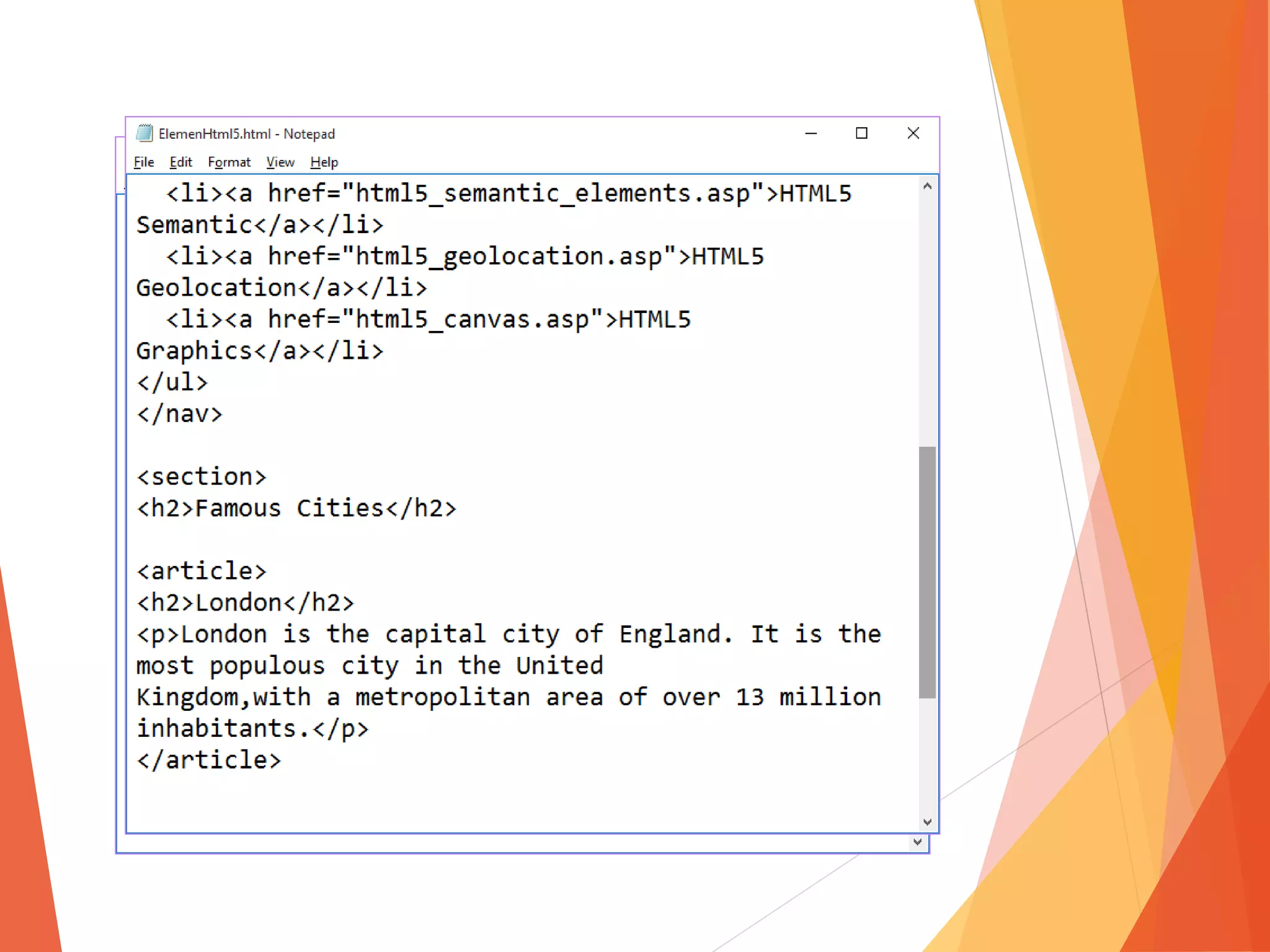Click the scroll down arrow in Notepad
1270x952 pixels.
tap(927, 822)
